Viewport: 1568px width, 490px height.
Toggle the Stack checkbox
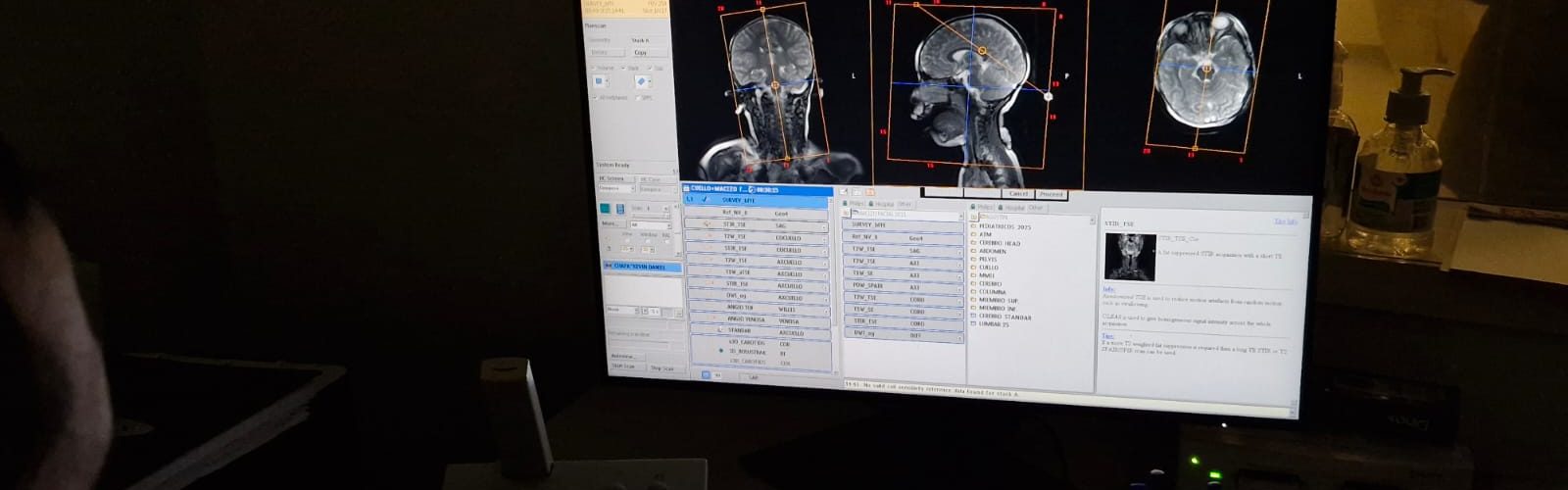pyautogui.click(x=623, y=69)
